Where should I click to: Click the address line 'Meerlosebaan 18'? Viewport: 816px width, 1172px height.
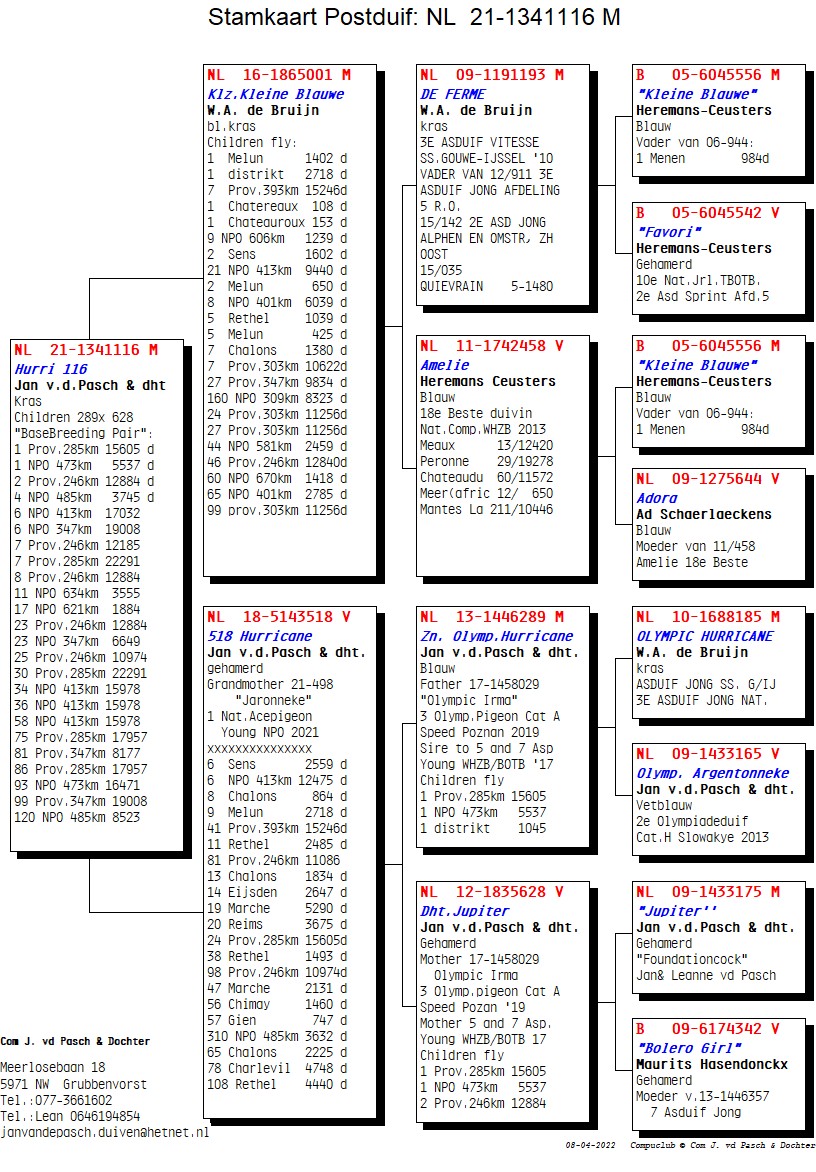pyautogui.click(x=53, y=1067)
